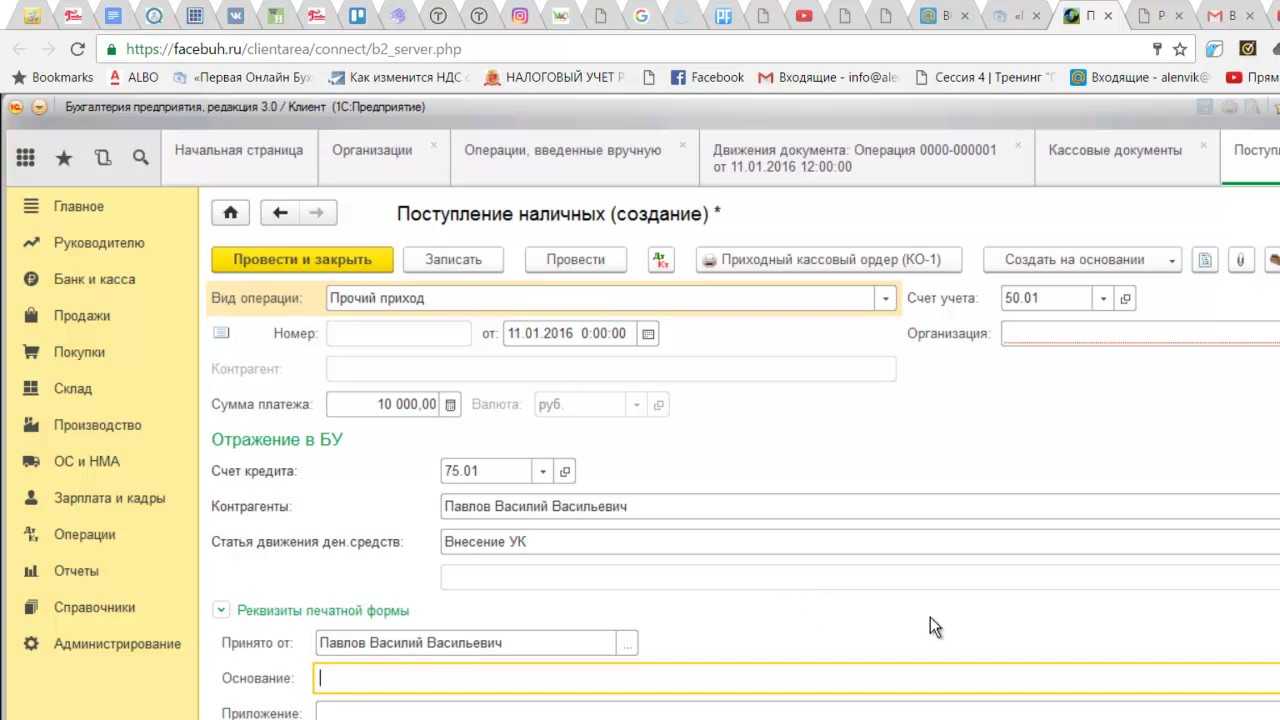Open search magnifier in 1C toolbar
The image size is (1280, 720).
pyautogui.click(x=141, y=158)
